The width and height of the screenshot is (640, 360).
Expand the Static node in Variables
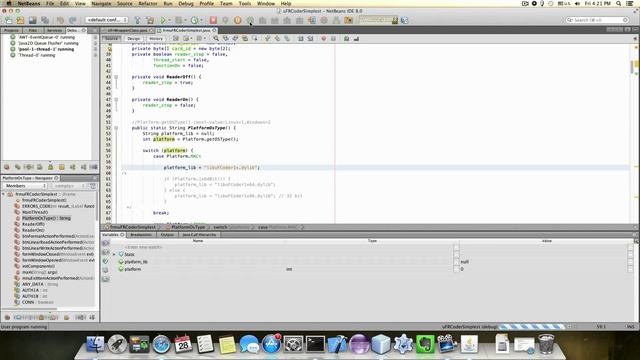114,254
